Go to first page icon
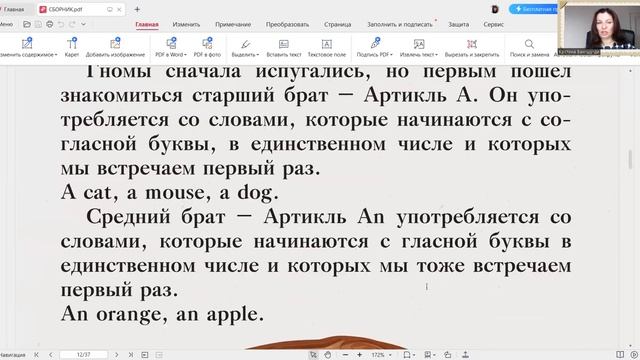 click(x=36, y=355)
